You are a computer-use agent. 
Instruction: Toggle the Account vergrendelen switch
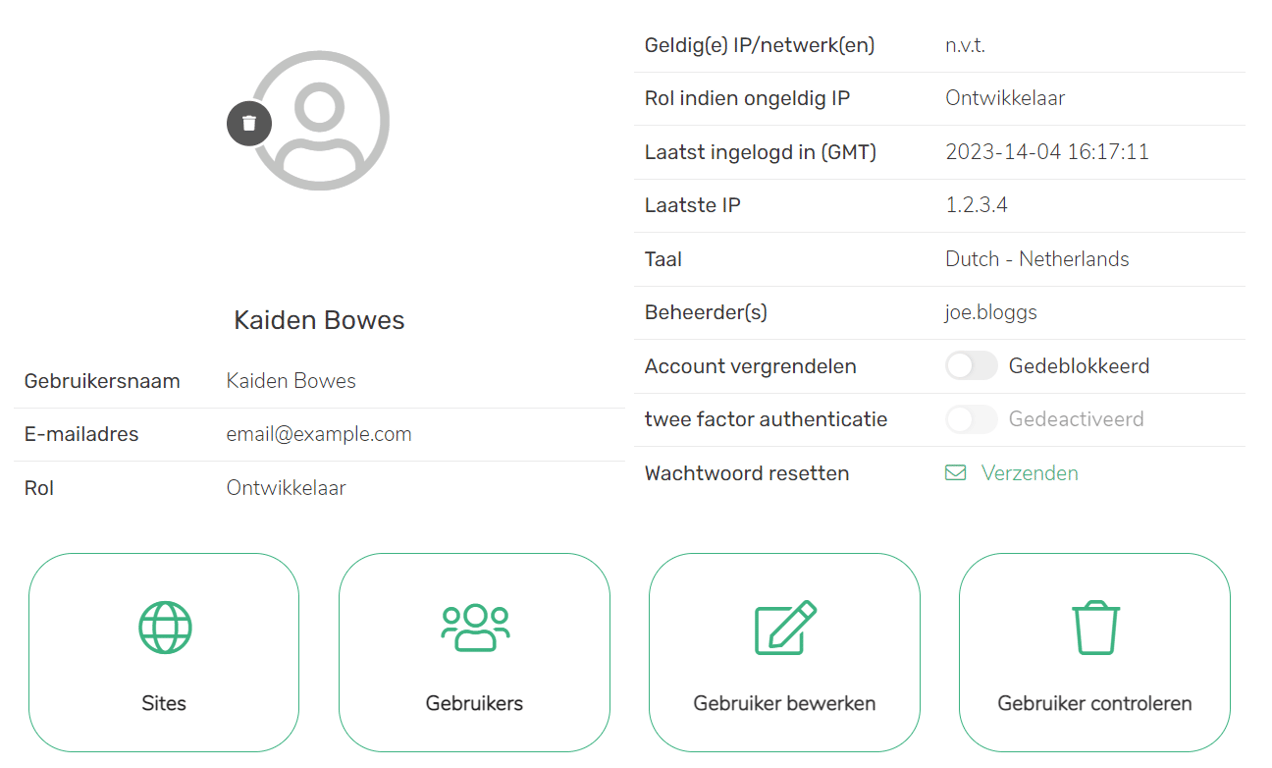point(971,366)
